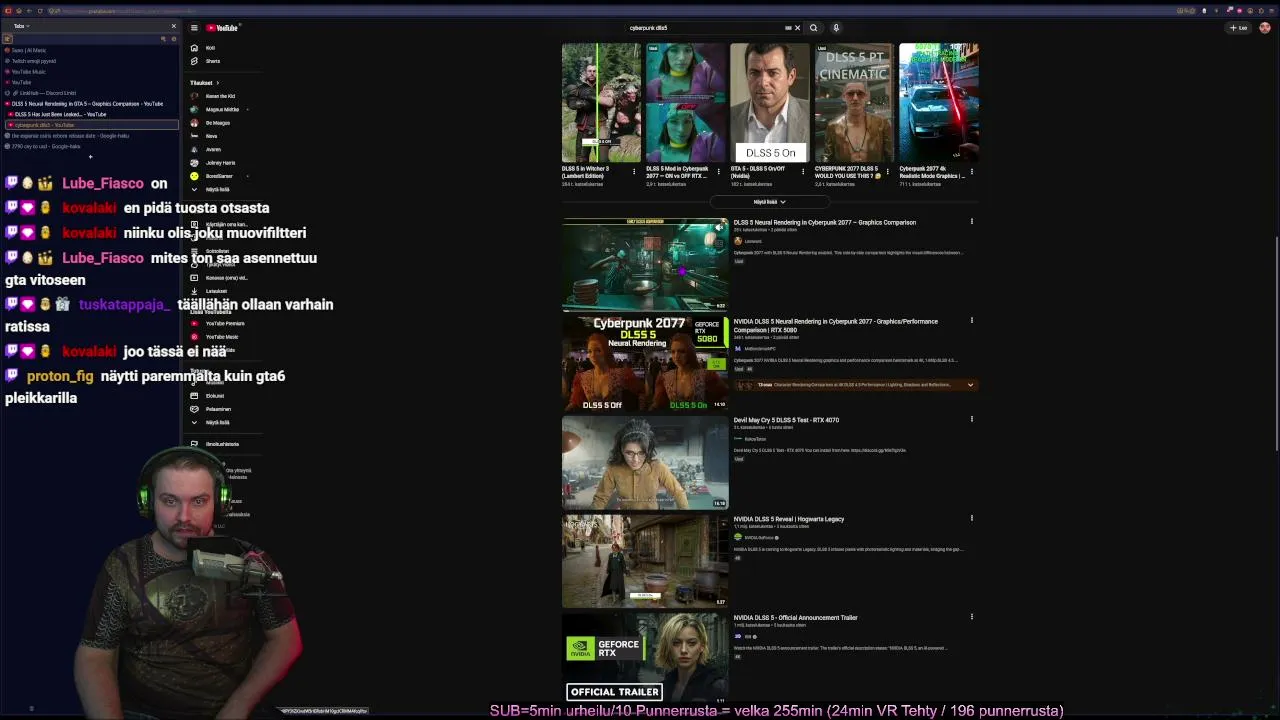Open options for WOULD YOU USE THIS short
Screen dimensions: 1280x720
[887, 172]
